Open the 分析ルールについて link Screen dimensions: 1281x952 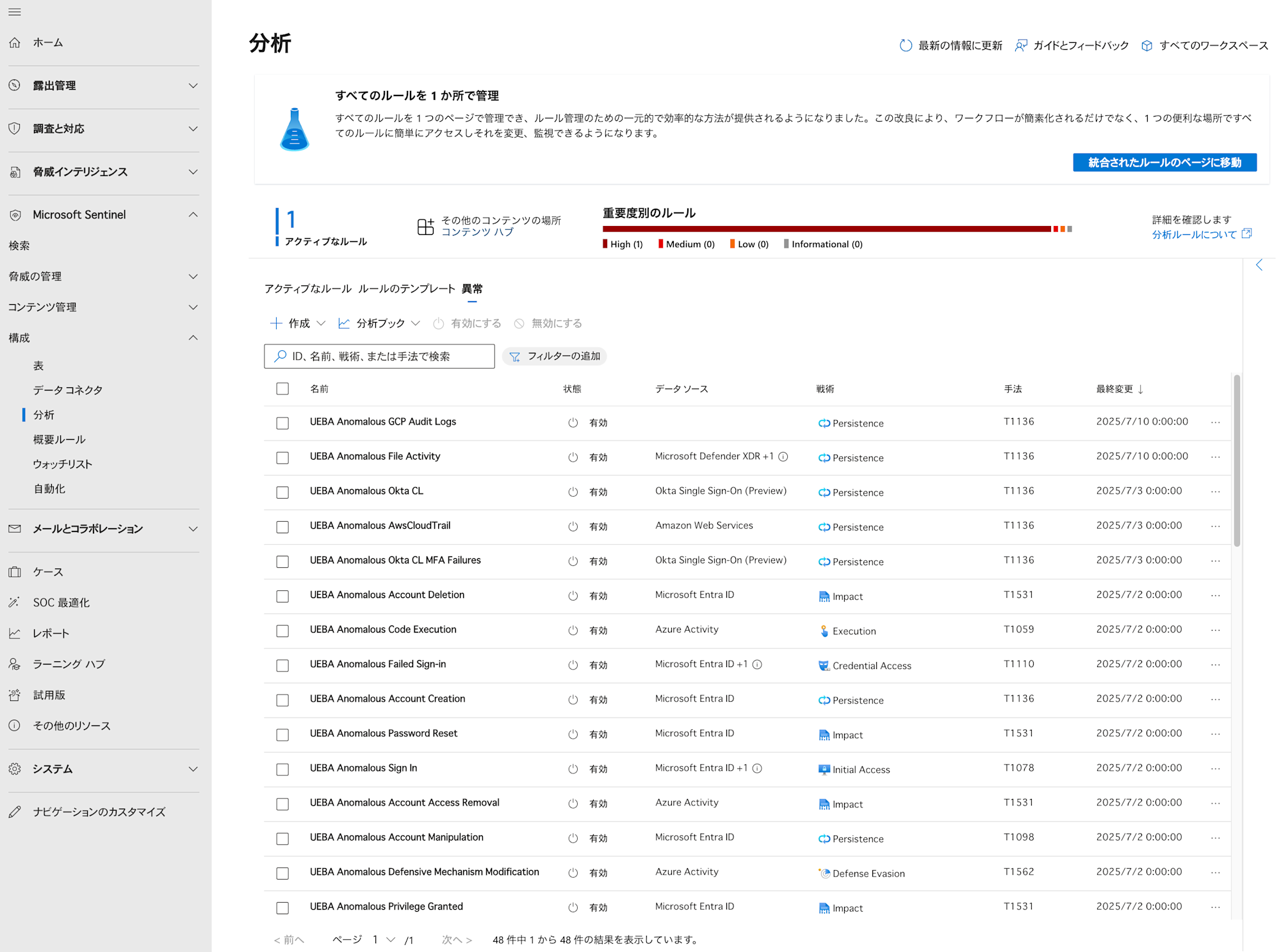pos(1194,234)
